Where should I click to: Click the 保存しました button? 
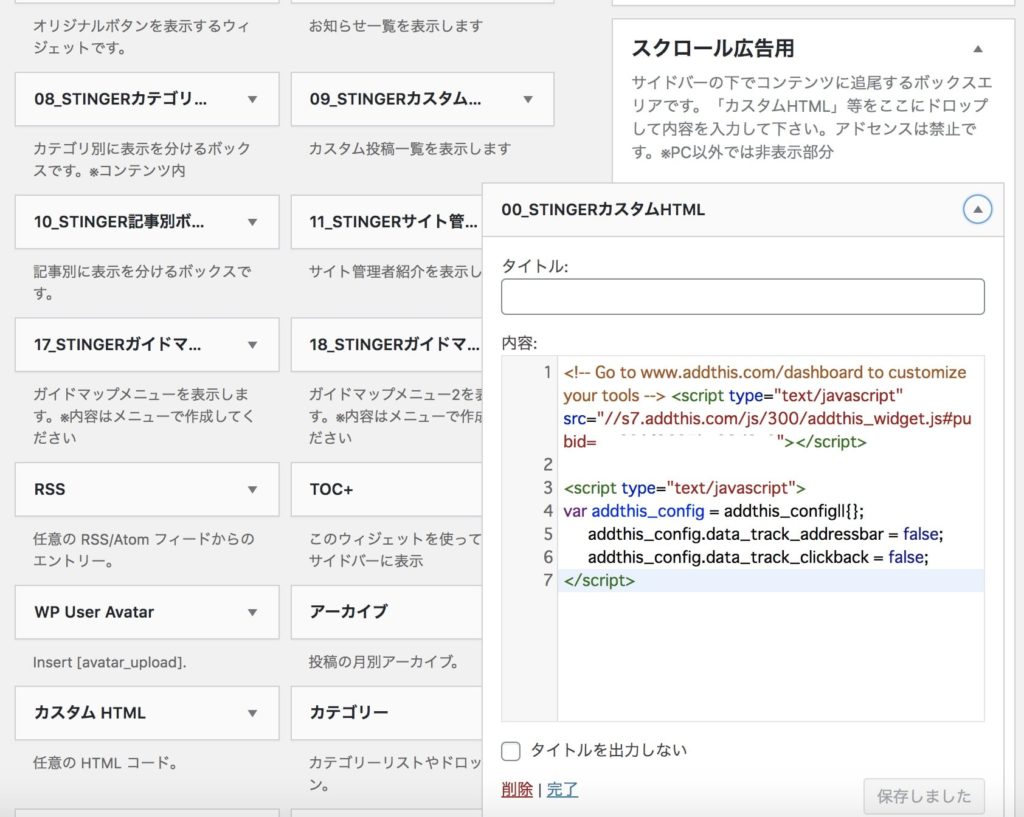(x=923, y=796)
